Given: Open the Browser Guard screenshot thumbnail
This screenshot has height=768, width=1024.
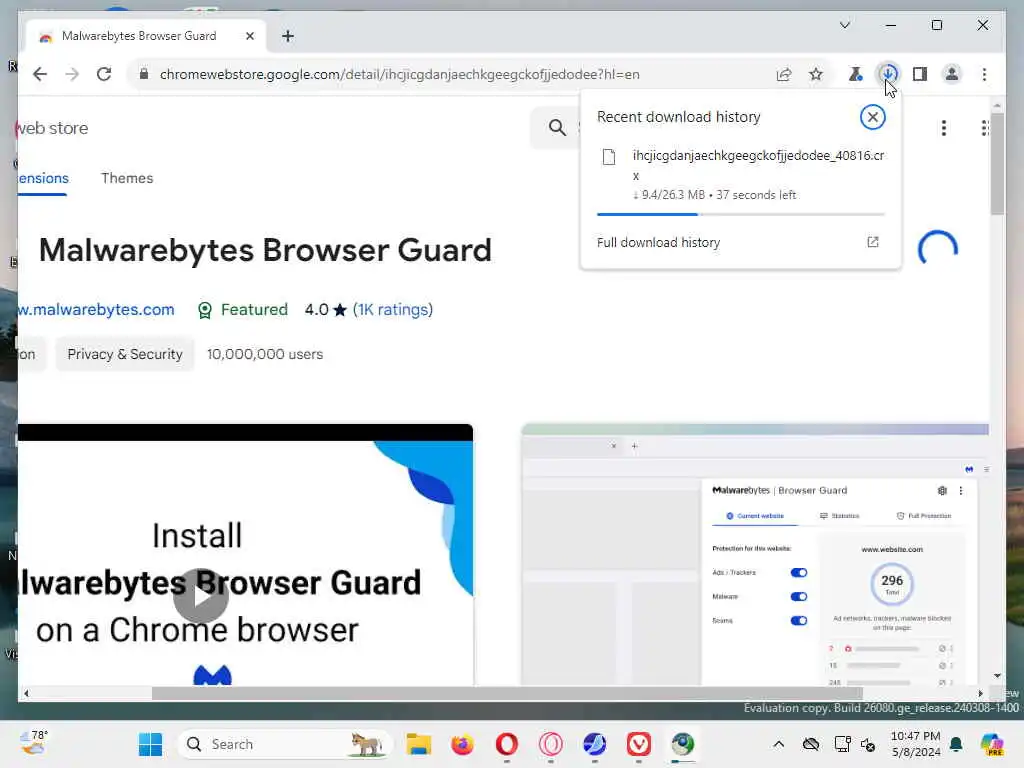Looking at the screenshot, I should point(755,554).
